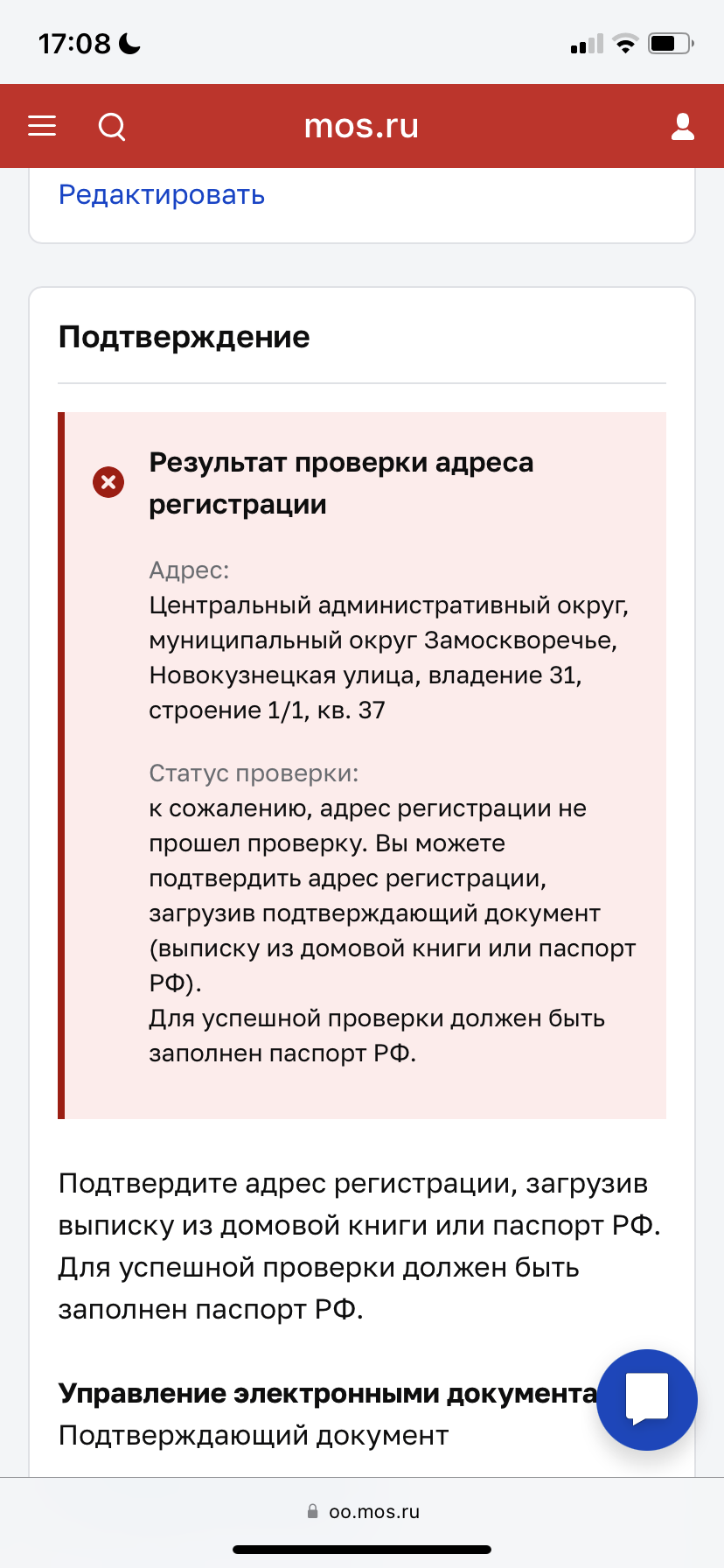Tap the red error cross icon

point(108,482)
